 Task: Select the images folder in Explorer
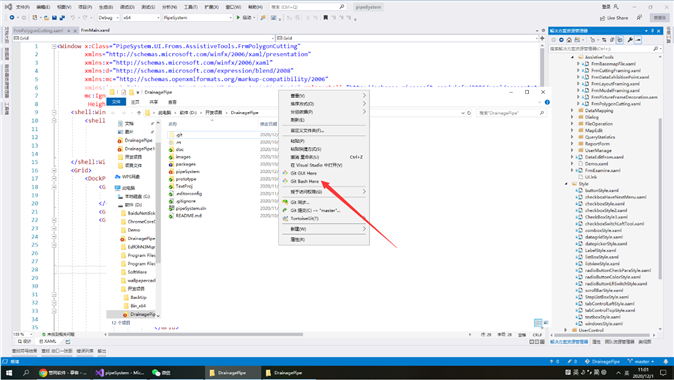coord(183,157)
